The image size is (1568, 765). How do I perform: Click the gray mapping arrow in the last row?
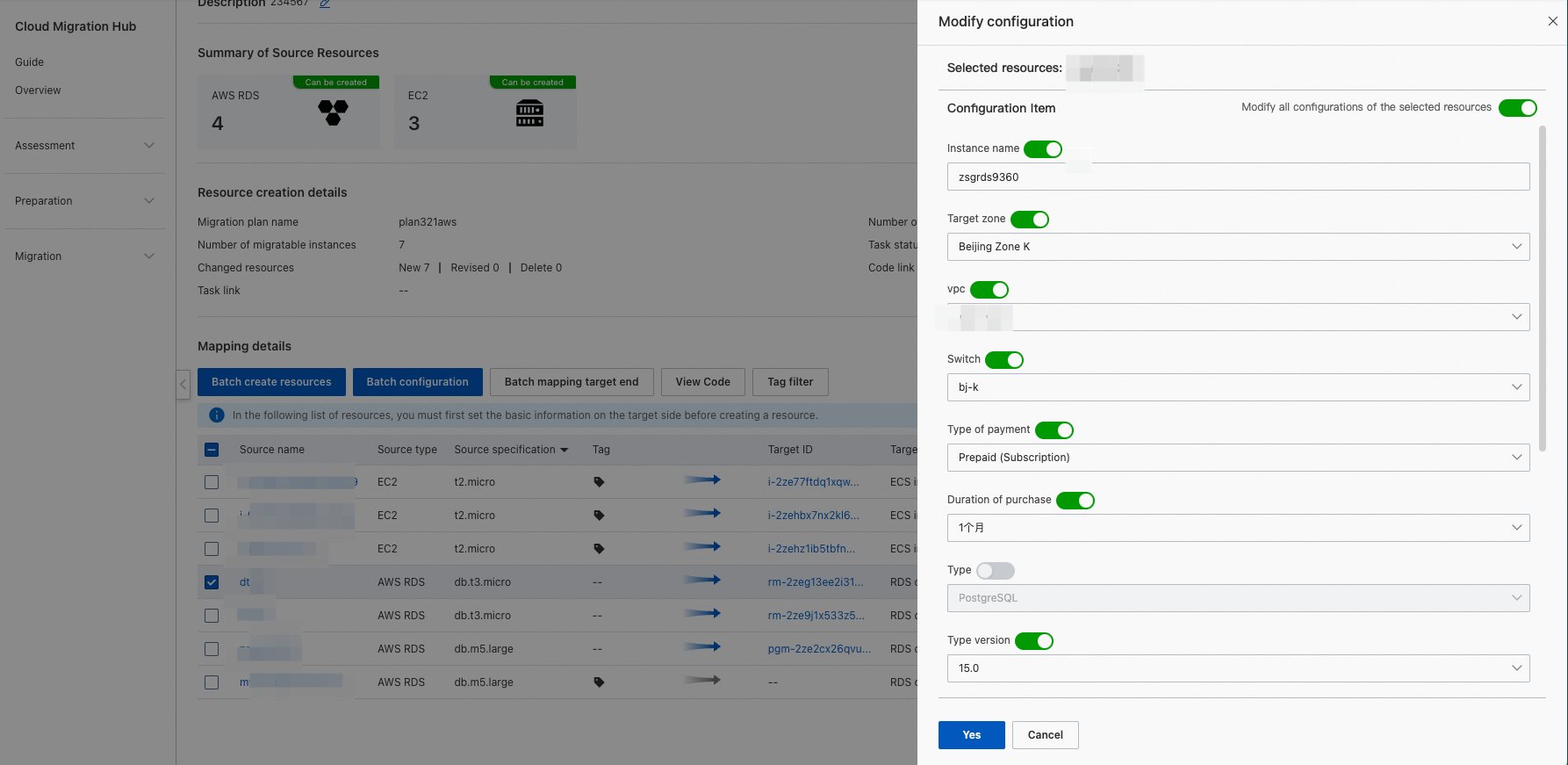[x=702, y=680]
